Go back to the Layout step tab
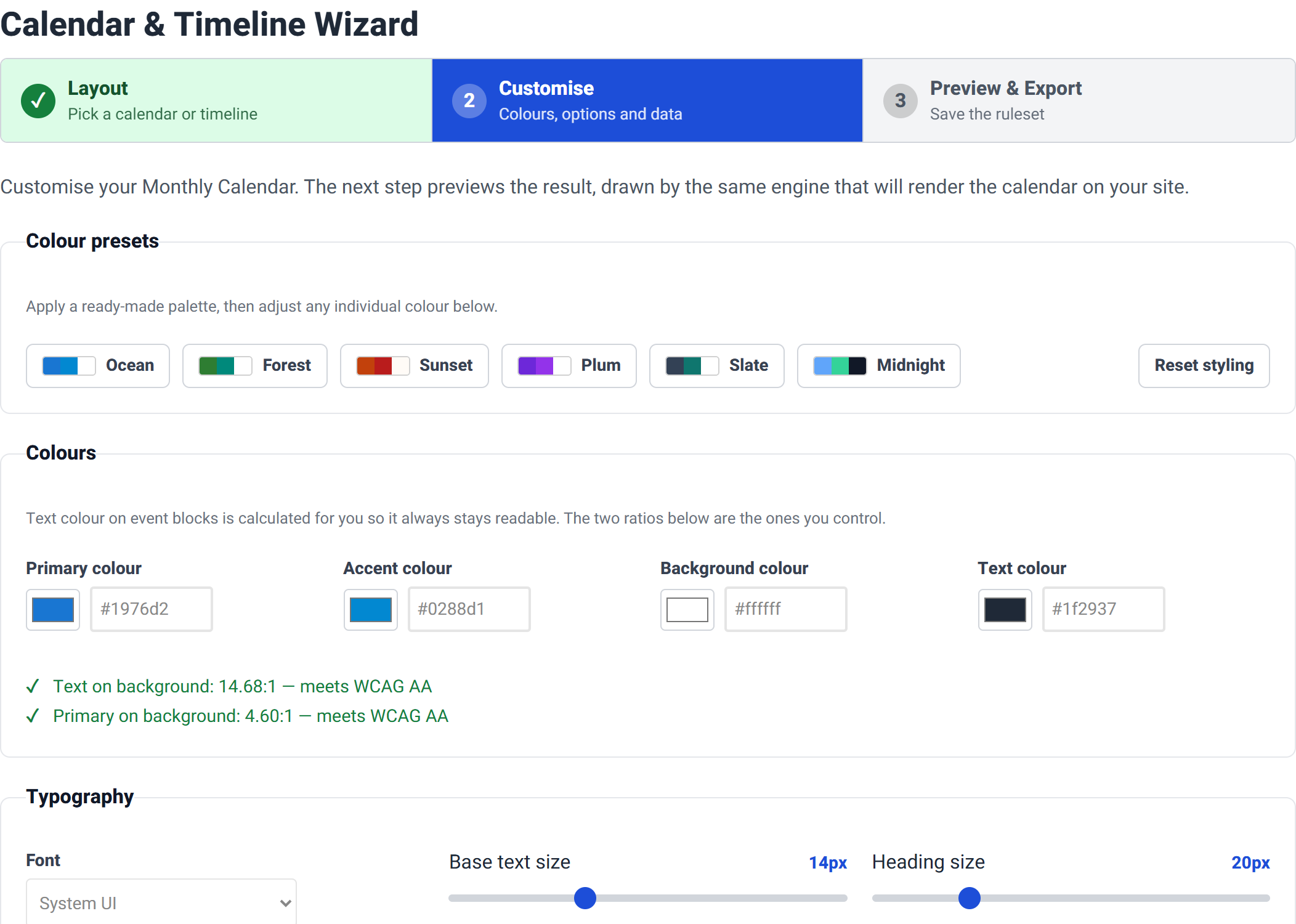Image resolution: width=1296 pixels, height=924 pixels. coord(217,100)
